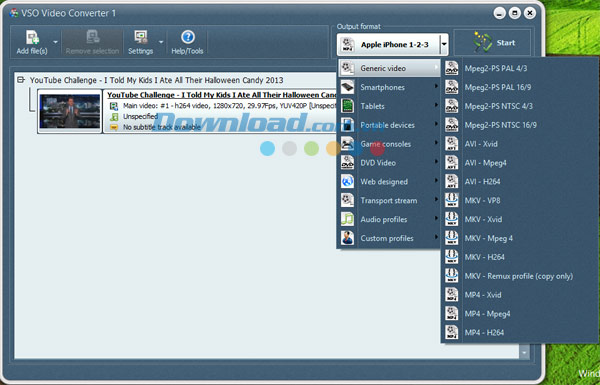Screen dimensions: 600x385
Task: Click the No subtitle track available text
Action: (161, 127)
